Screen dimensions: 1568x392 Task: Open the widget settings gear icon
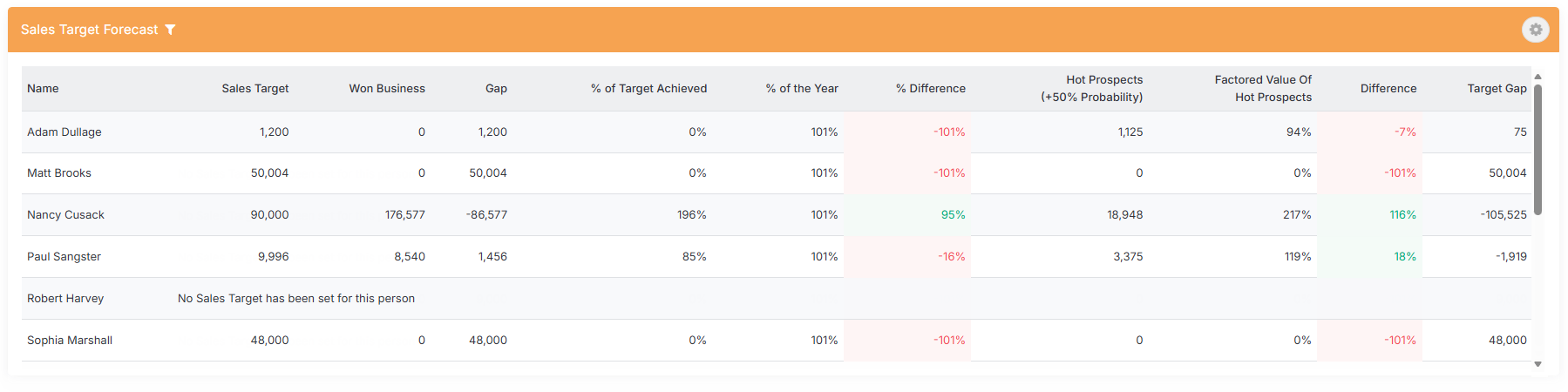click(1535, 30)
